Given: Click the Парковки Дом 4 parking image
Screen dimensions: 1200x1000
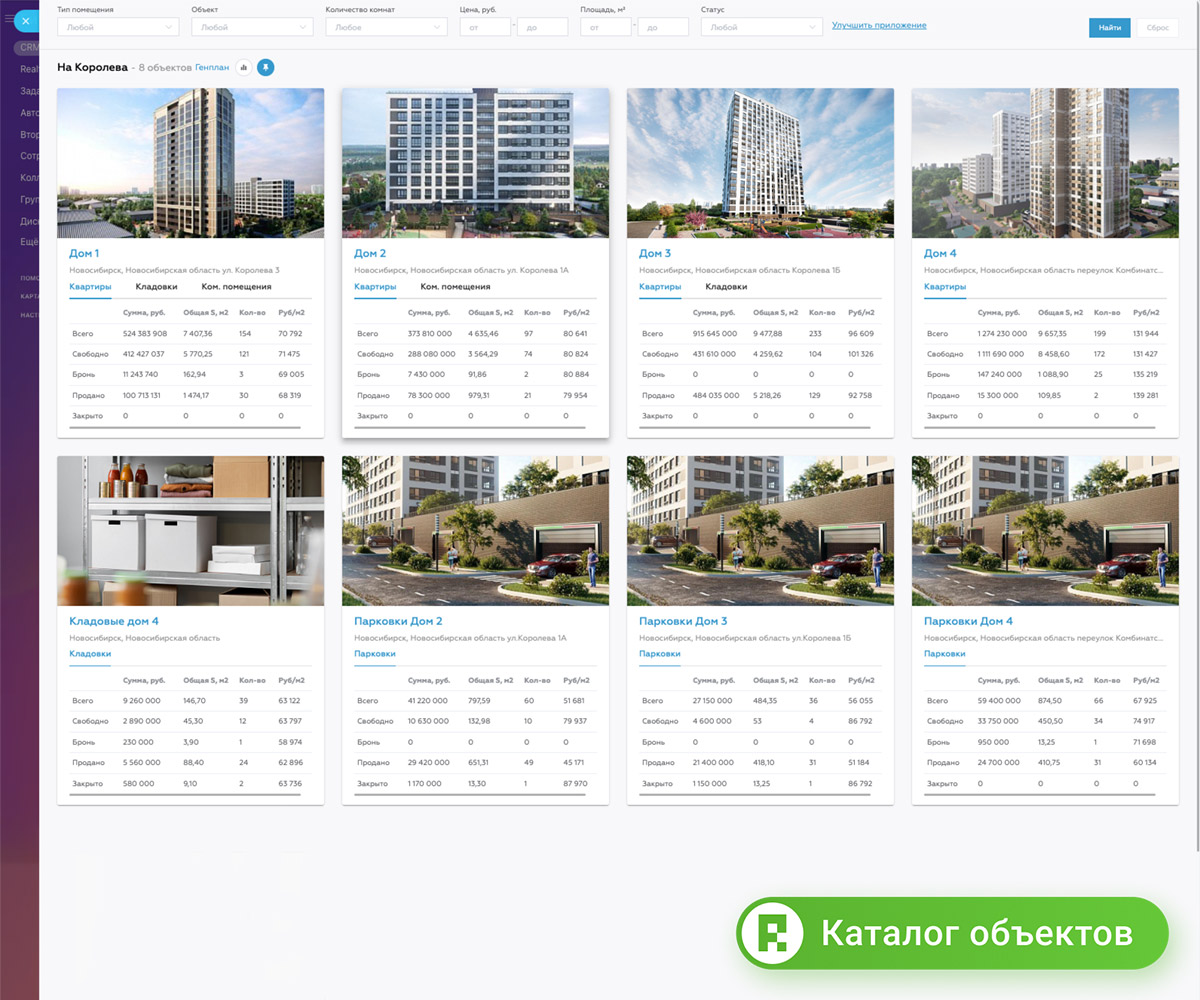Looking at the screenshot, I should [x=1045, y=530].
